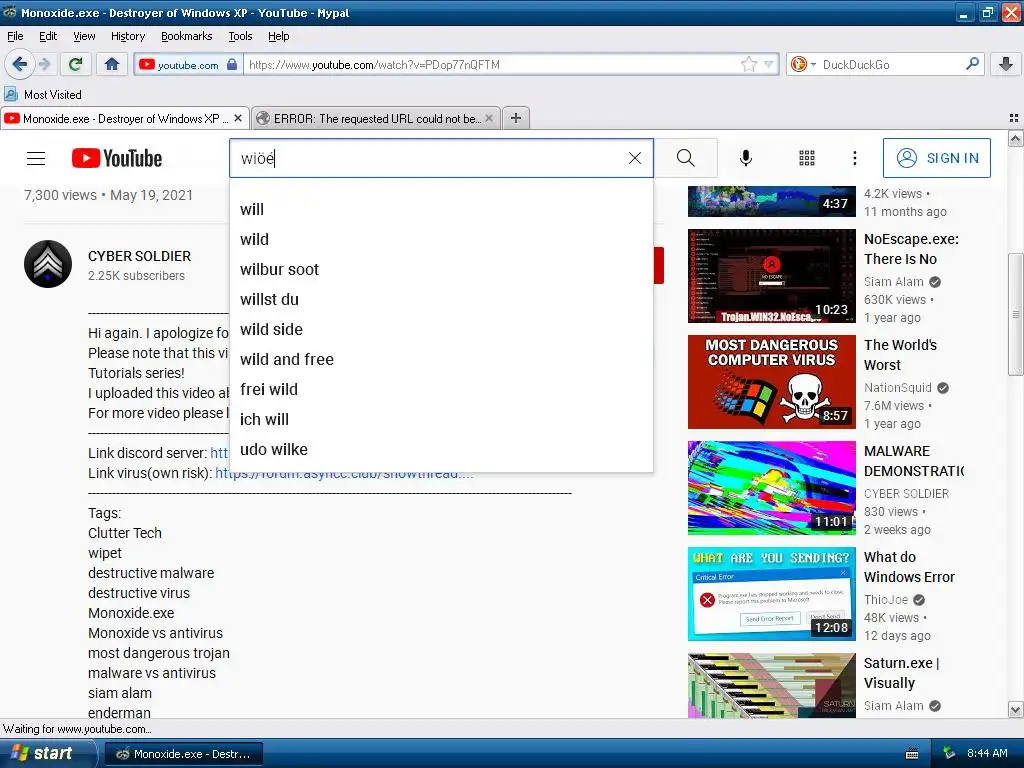Open 'What do Windows Error' video title
The width and height of the screenshot is (1024, 768).
(909, 567)
